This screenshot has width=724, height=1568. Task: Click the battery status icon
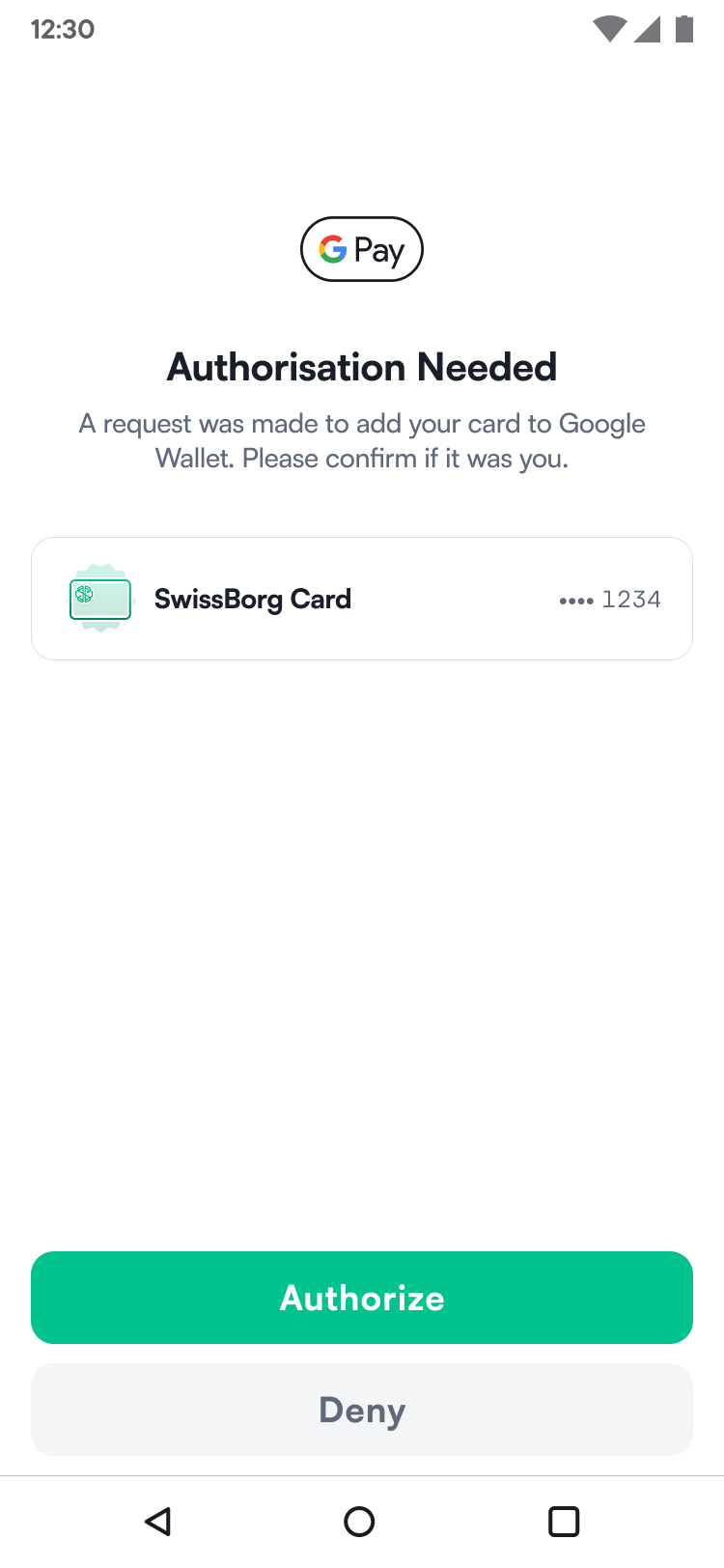[684, 29]
